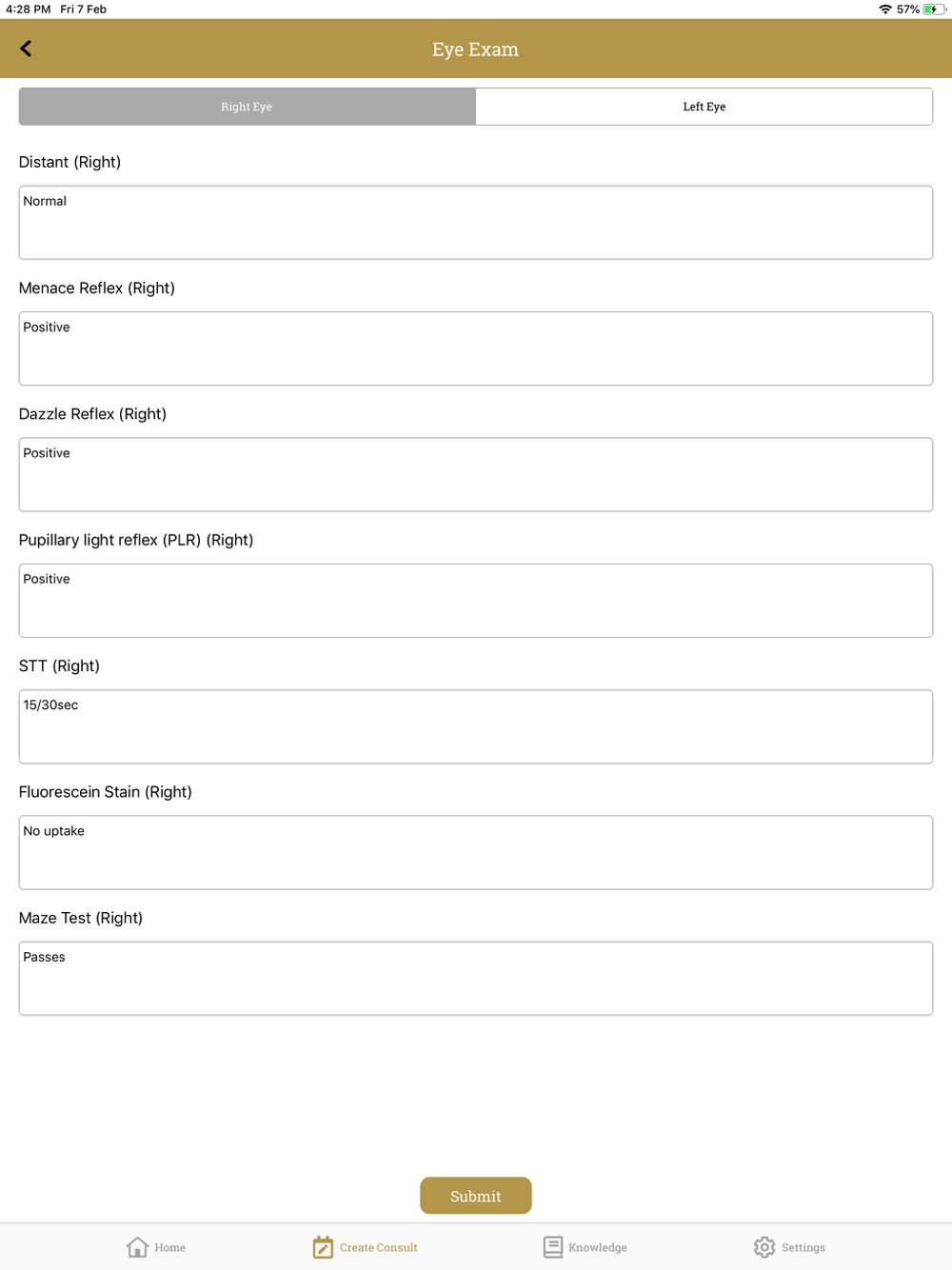Viewport: 952px width, 1270px height.
Task: Edit the Distant (Right) field
Action: 476,223
